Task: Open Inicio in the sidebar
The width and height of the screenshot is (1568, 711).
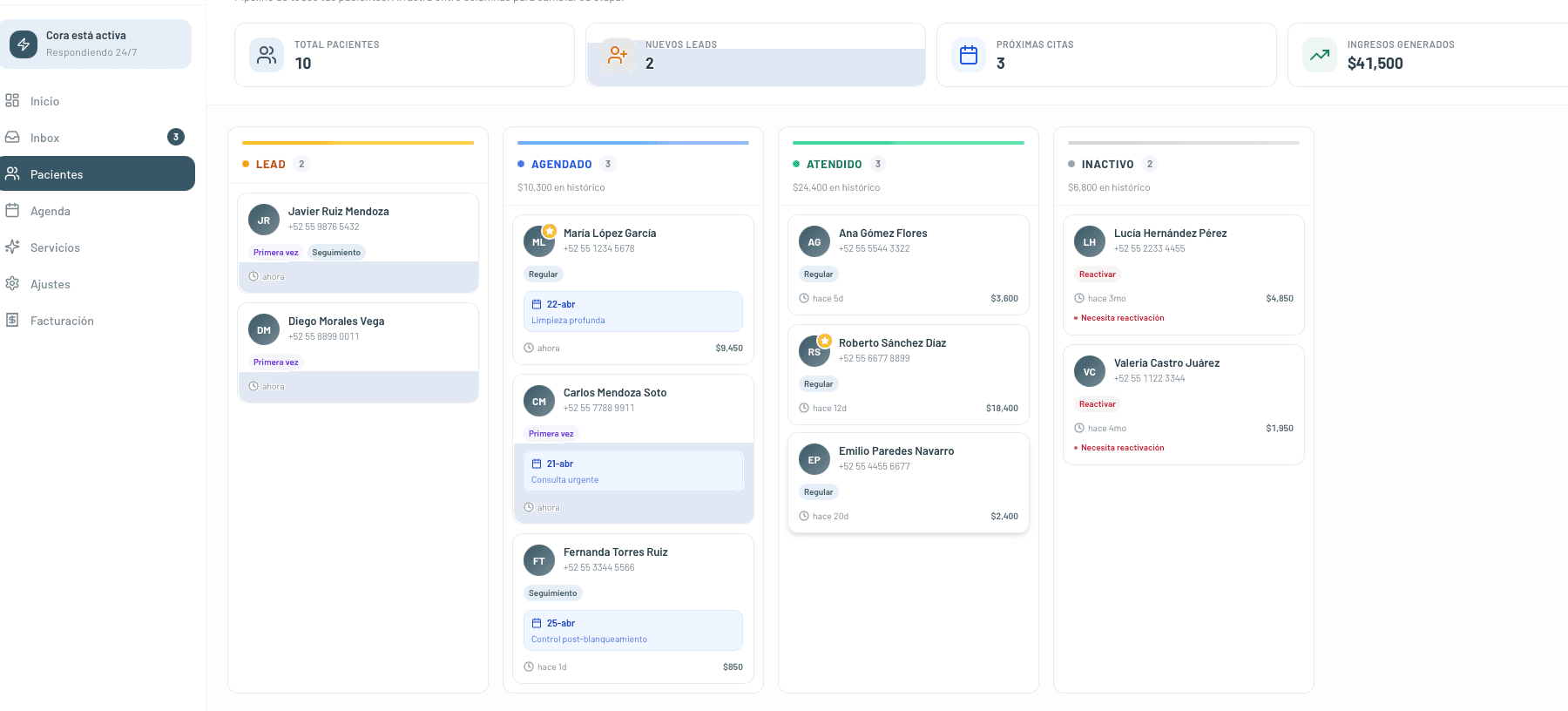Action: (x=98, y=101)
